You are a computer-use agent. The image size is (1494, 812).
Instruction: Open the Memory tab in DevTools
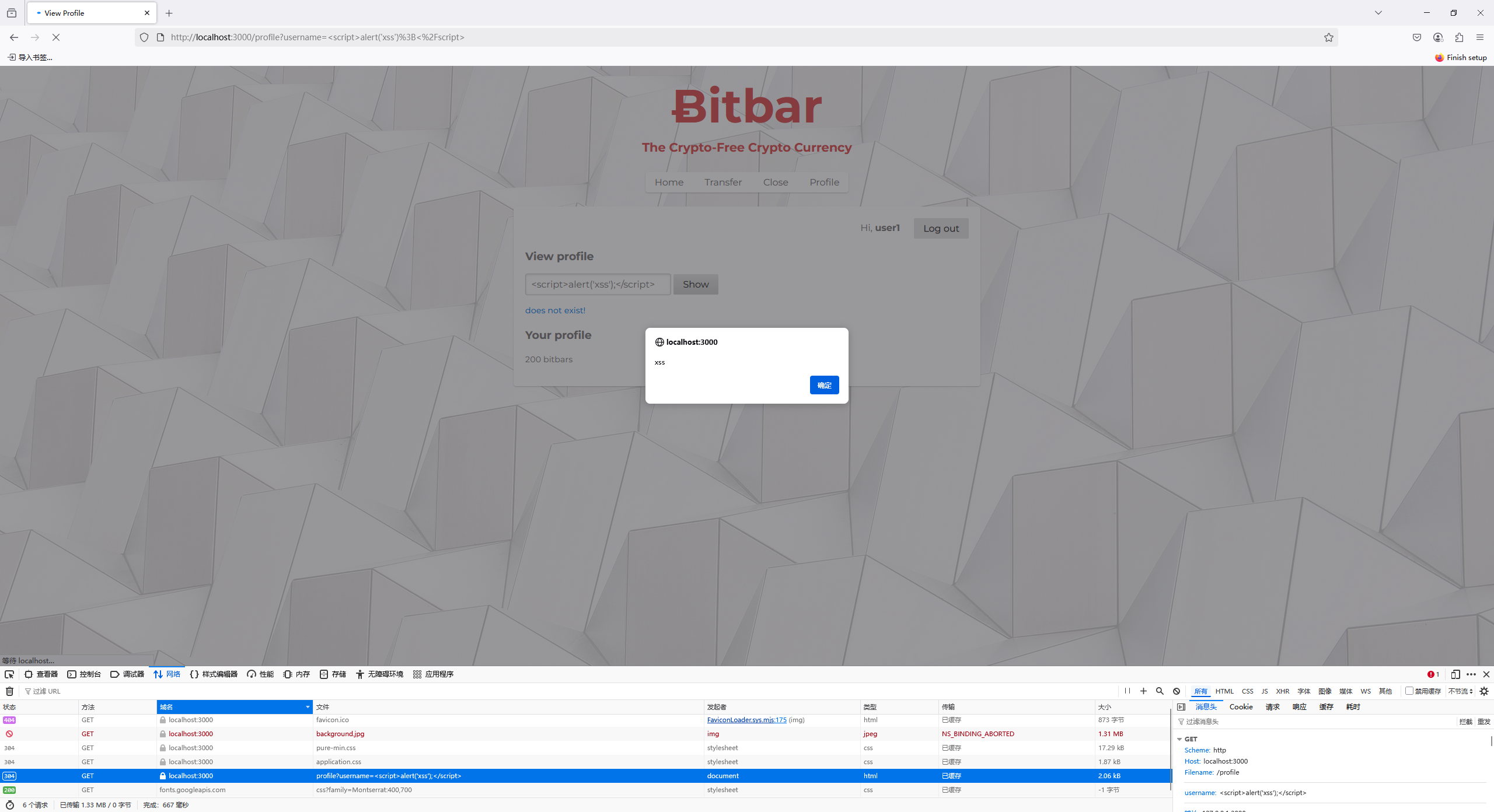(x=296, y=674)
